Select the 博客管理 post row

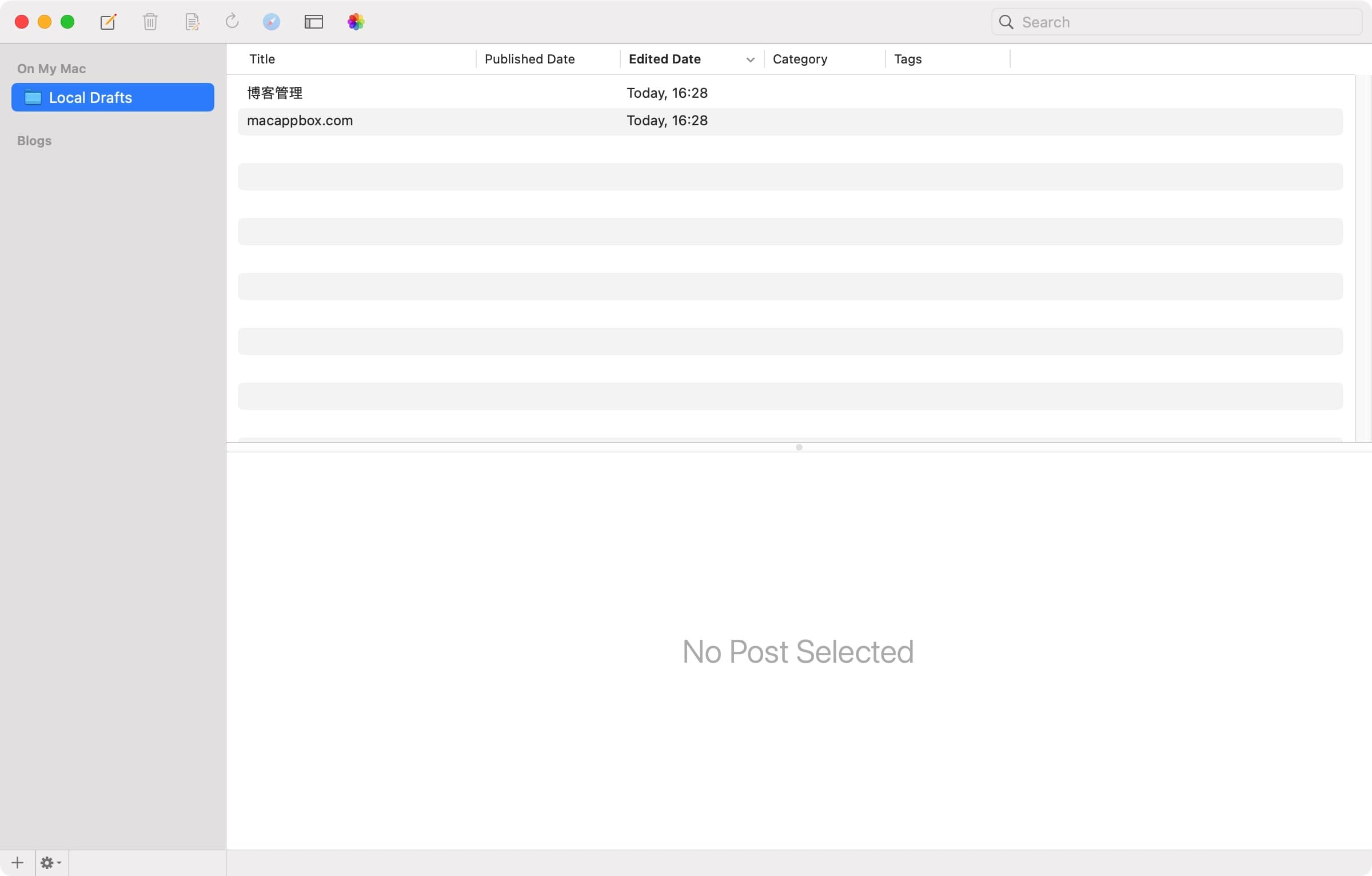point(790,93)
